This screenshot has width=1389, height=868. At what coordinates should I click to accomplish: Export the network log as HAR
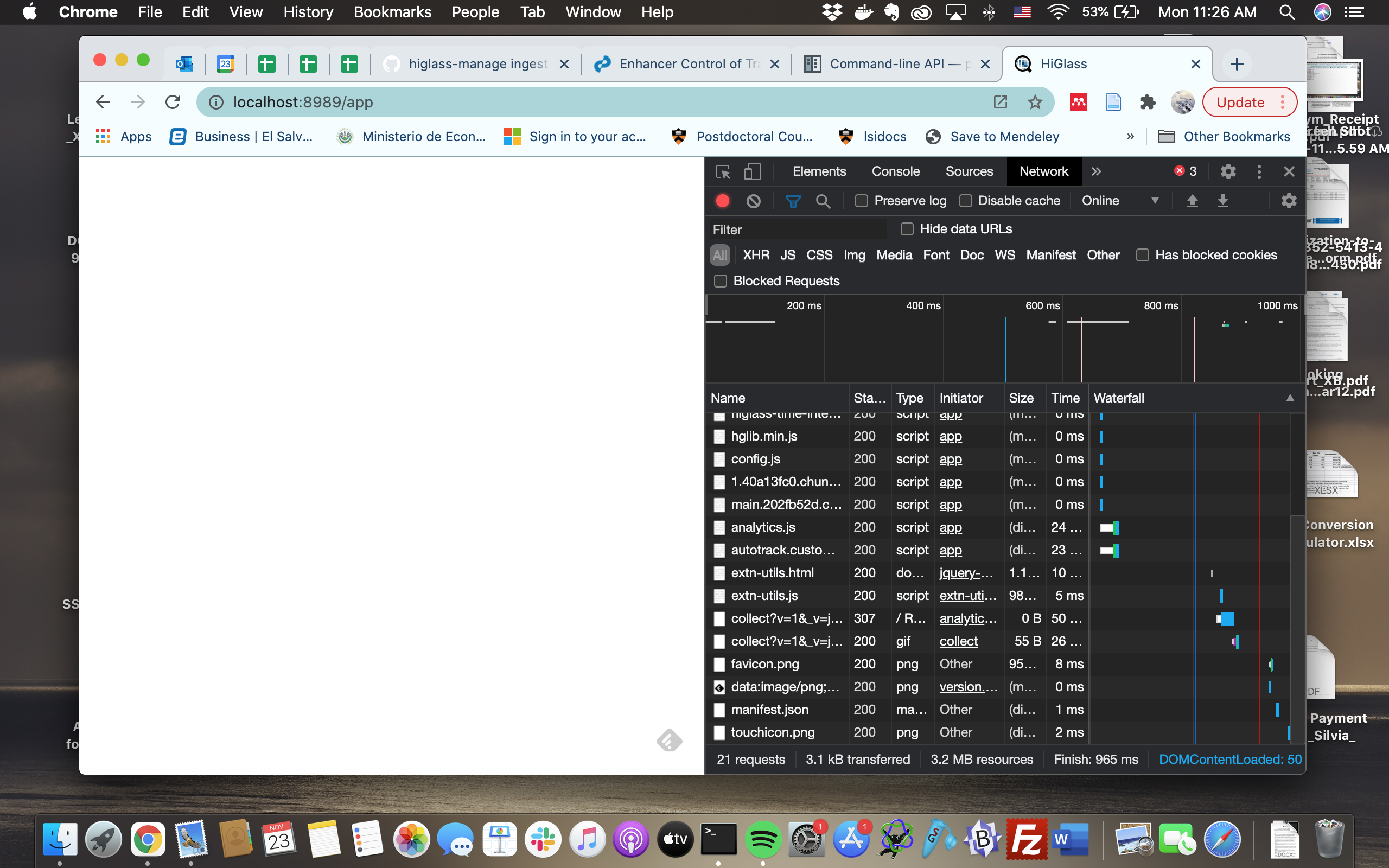(1224, 200)
